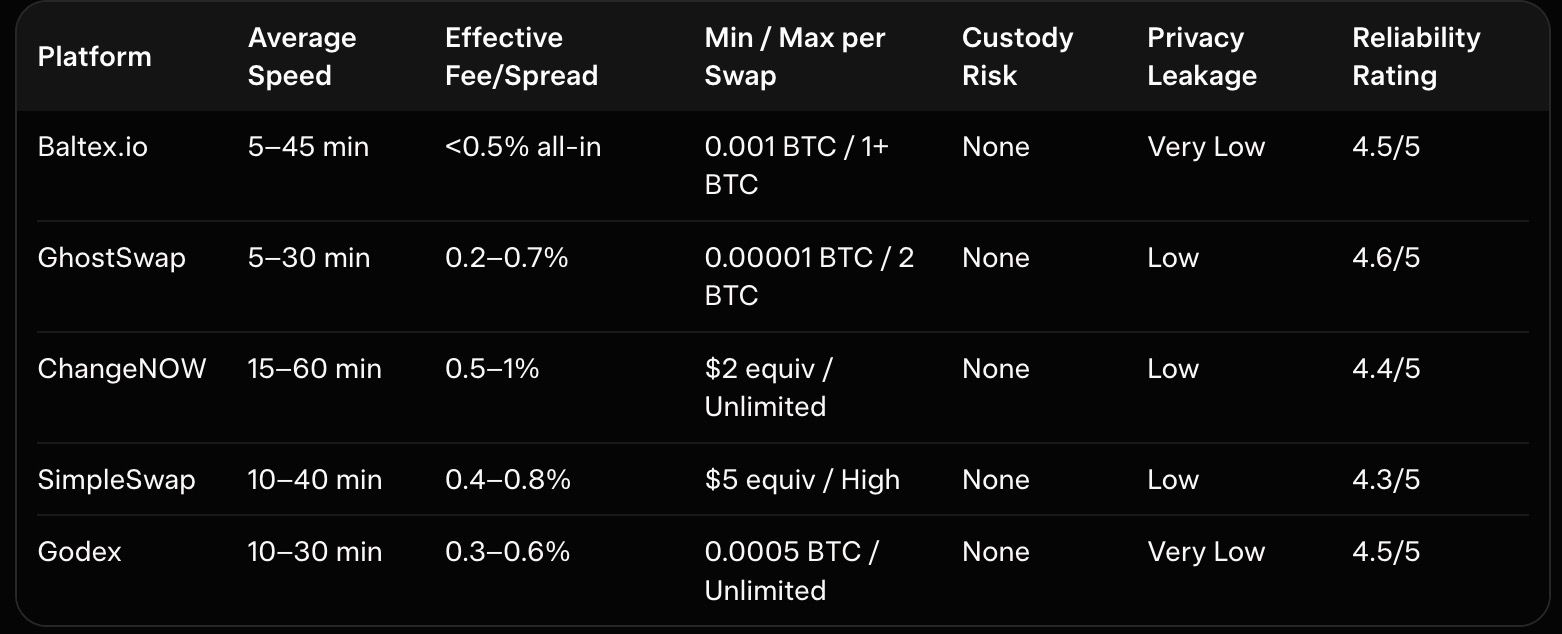Viewport: 1562px width, 634px height.
Task: Select the Custody Risk column header
Action: tap(1017, 56)
